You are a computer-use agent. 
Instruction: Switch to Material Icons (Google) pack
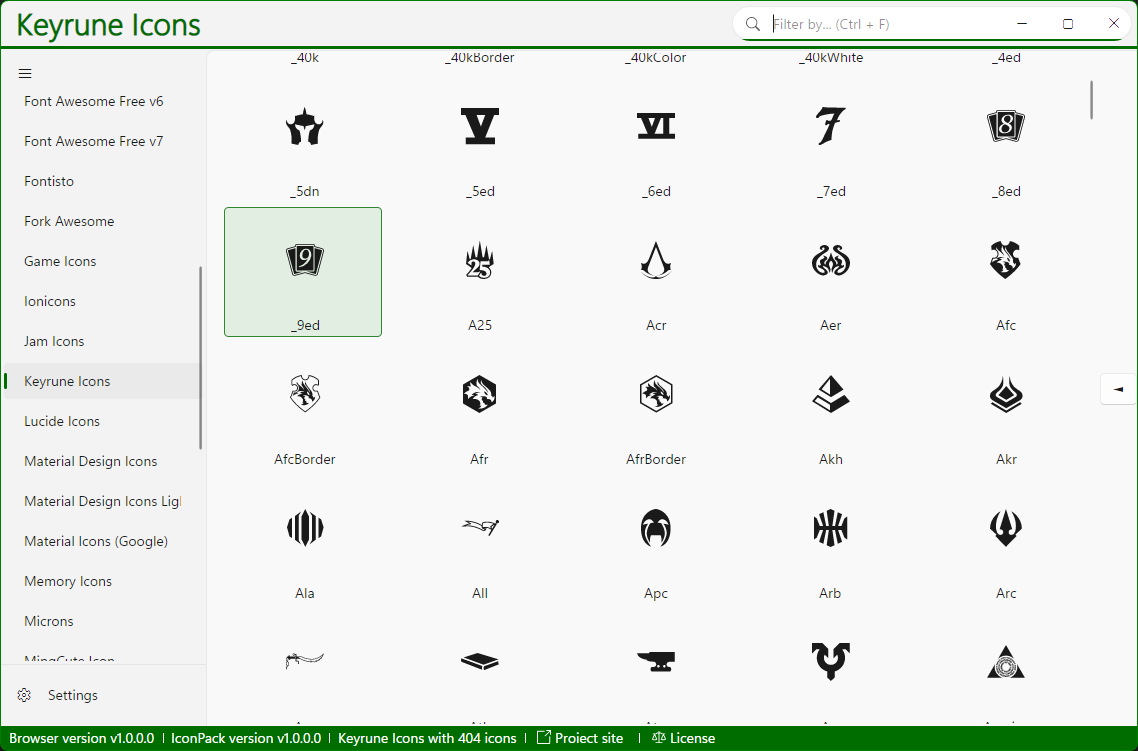96,541
